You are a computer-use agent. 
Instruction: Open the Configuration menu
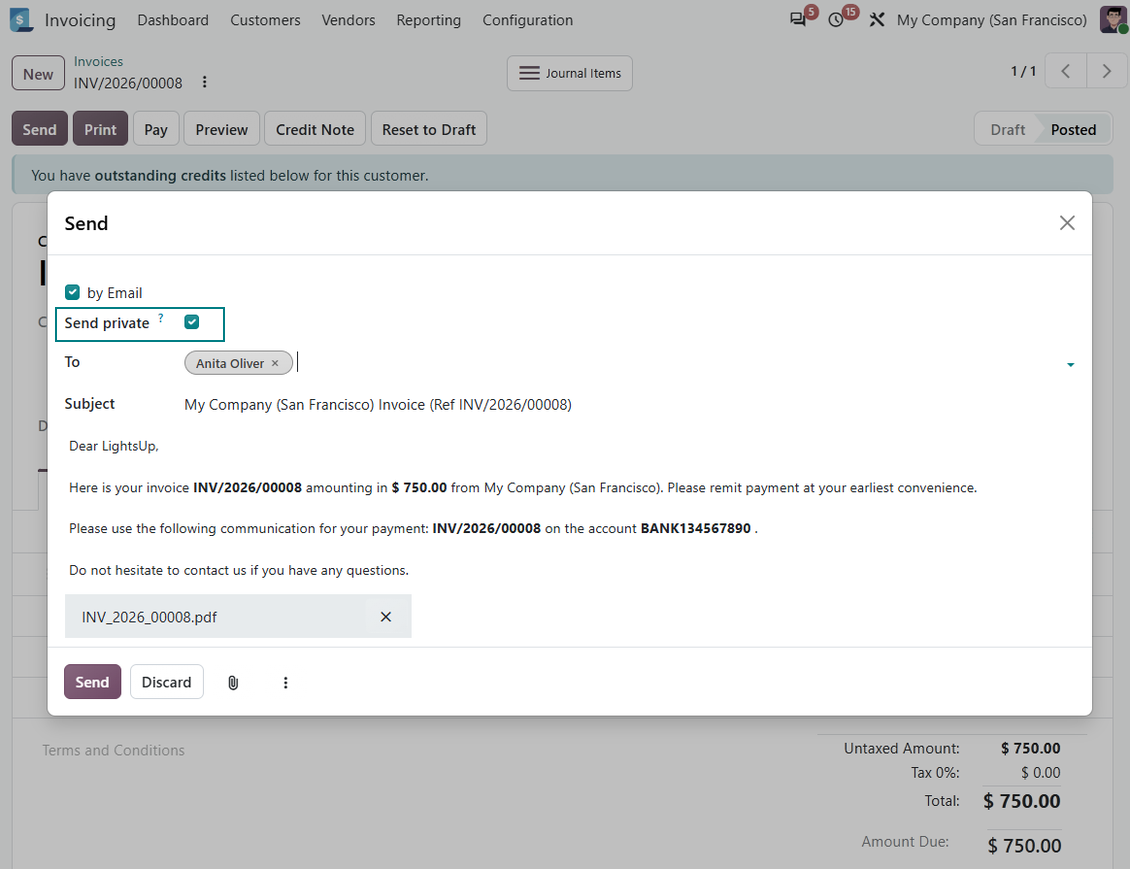(x=528, y=20)
